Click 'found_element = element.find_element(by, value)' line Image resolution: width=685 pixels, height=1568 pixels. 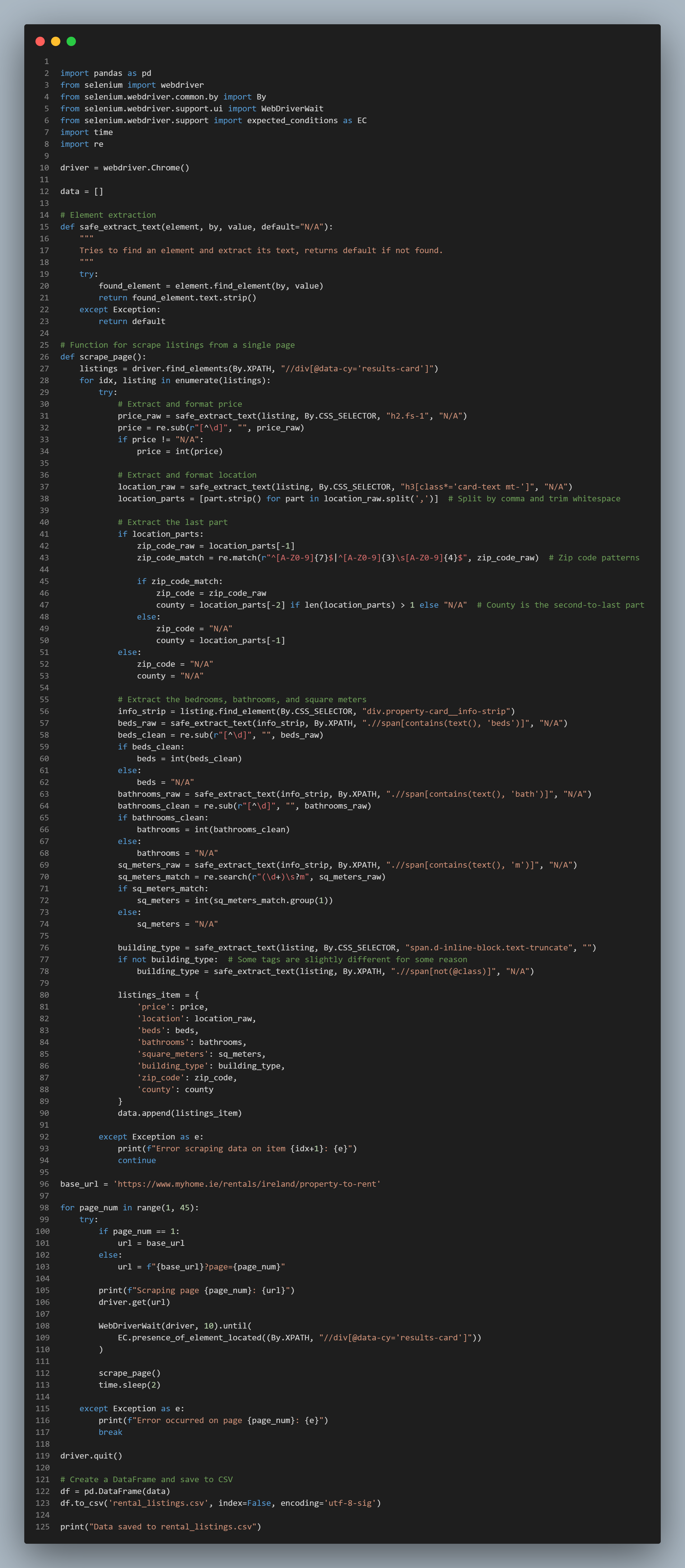click(211, 286)
